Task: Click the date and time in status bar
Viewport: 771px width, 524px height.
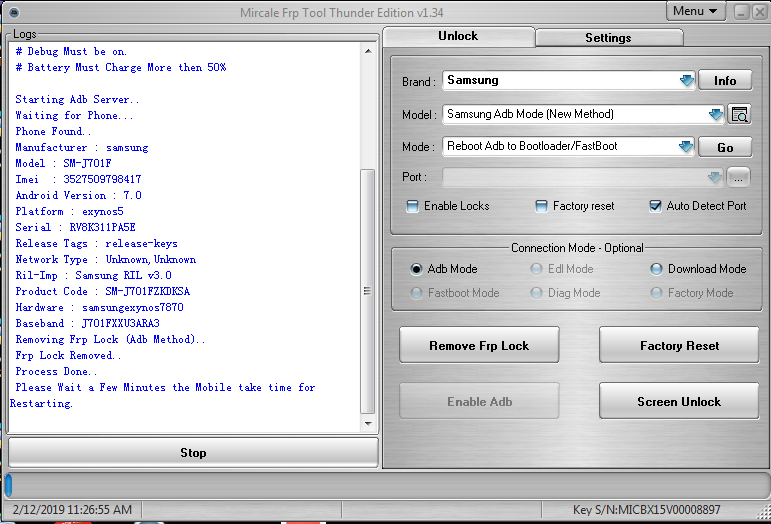Action: point(72,510)
